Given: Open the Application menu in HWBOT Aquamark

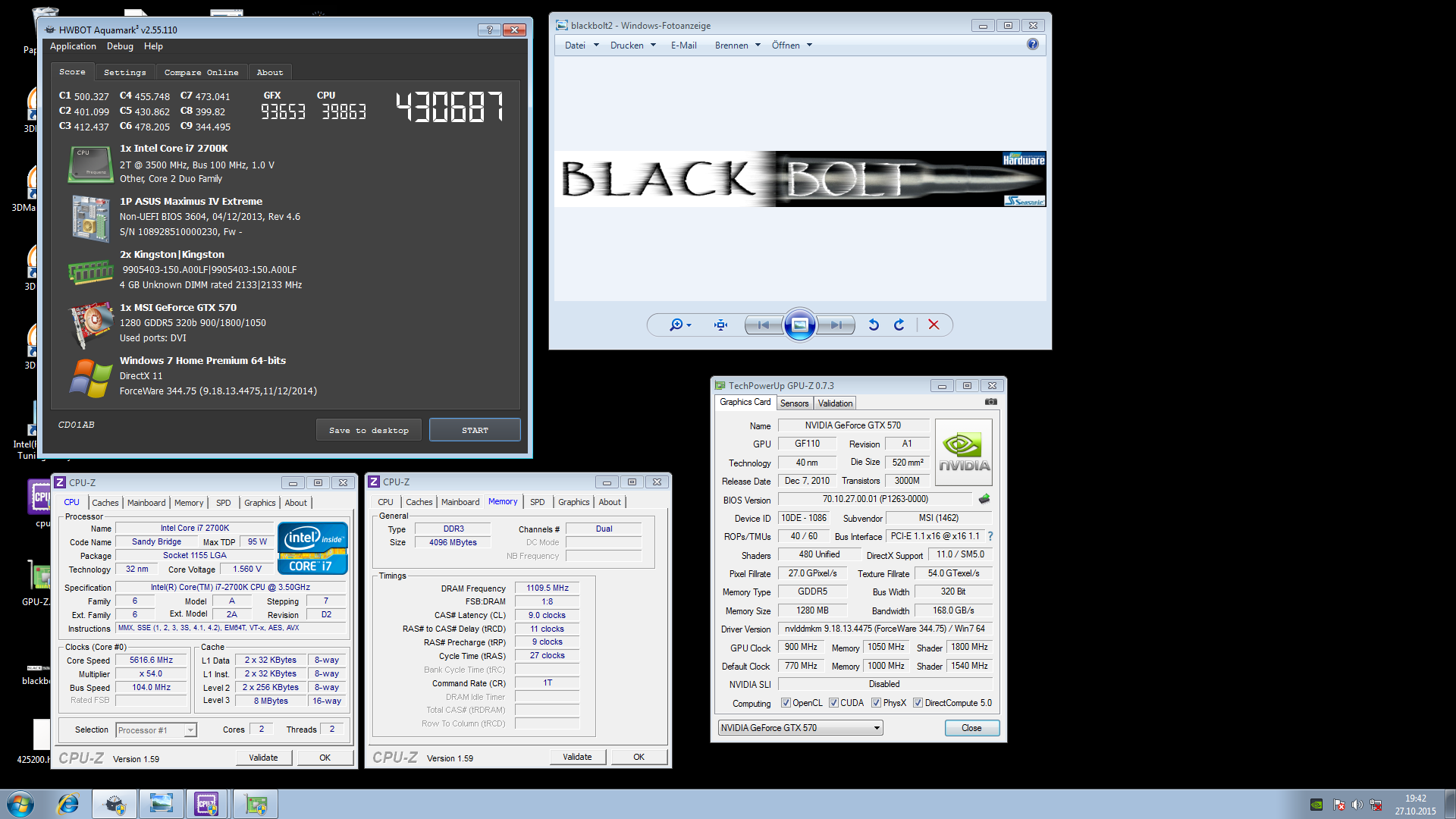Looking at the screenshot, I should [x=73, y=46].
